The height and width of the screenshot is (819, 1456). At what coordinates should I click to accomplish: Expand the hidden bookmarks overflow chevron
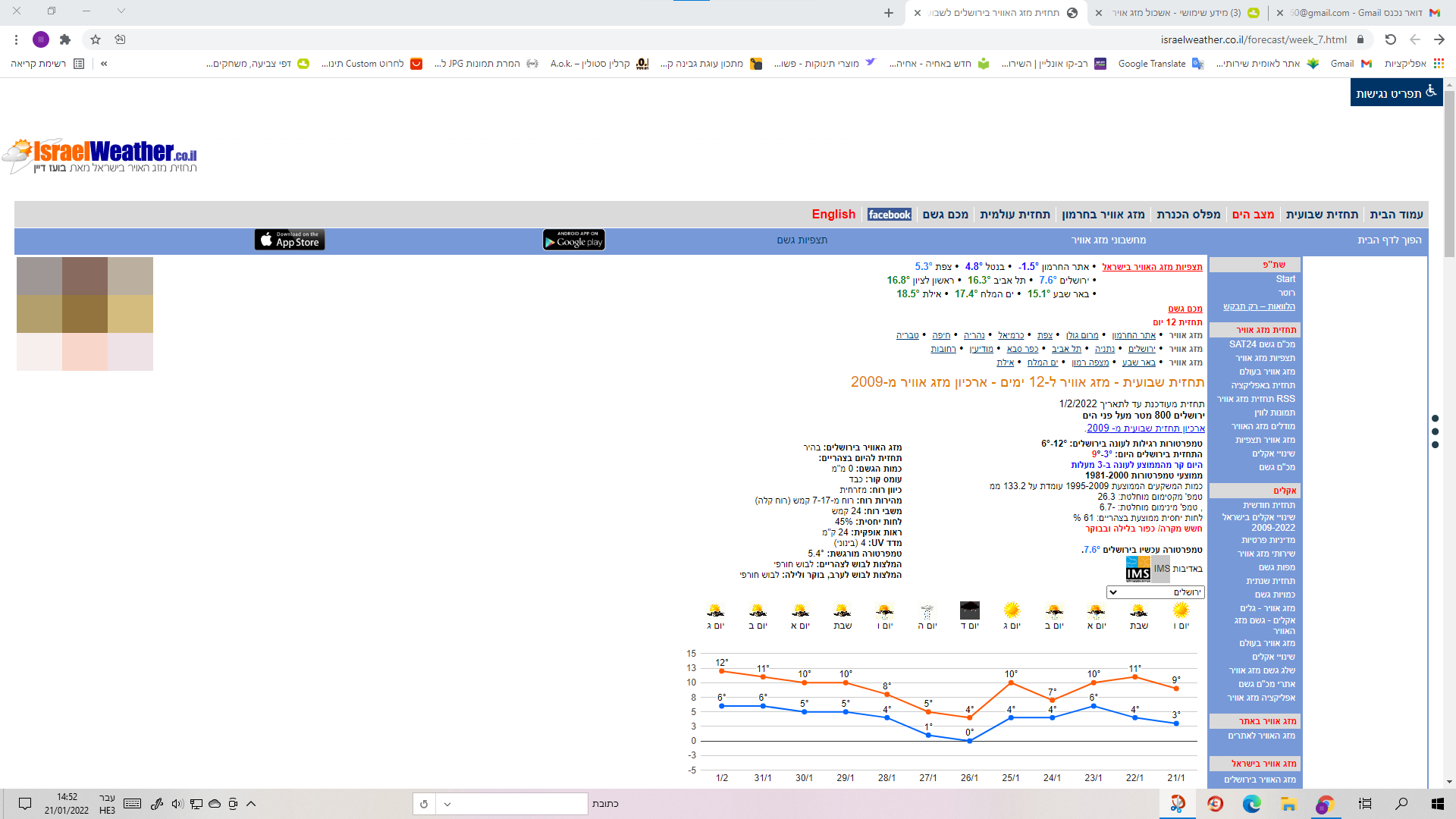click(x=104, y=64)
